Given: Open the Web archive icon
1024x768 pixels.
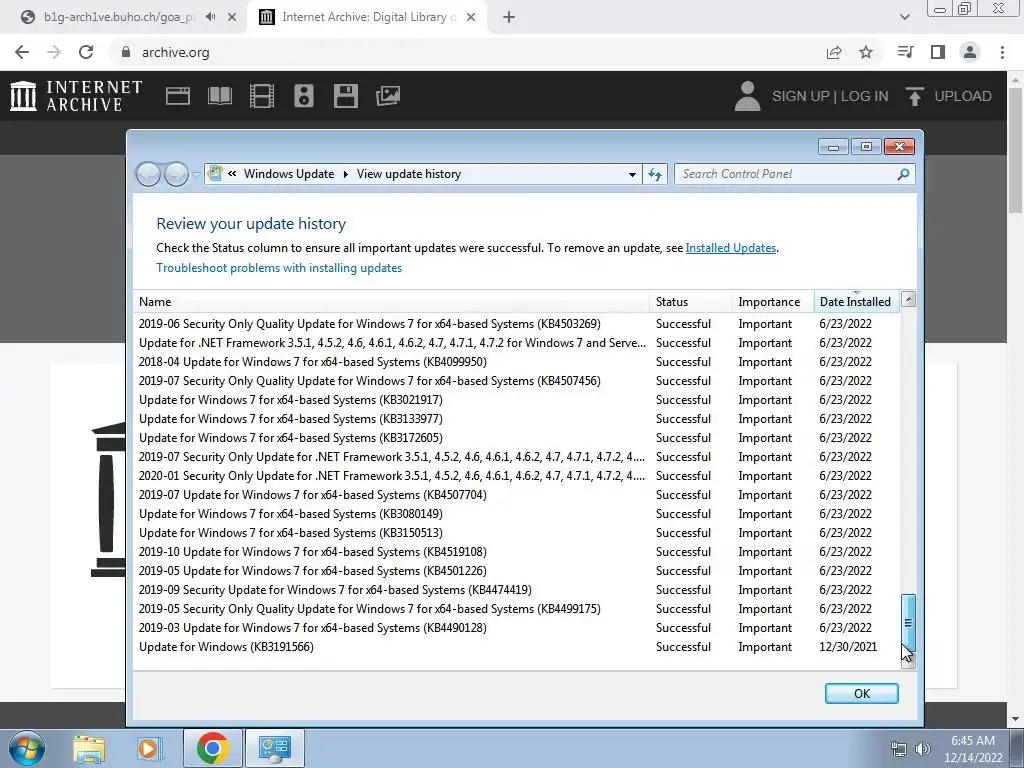Looking at the screenshot, I should pyautogui.click(x=178, y=96).
